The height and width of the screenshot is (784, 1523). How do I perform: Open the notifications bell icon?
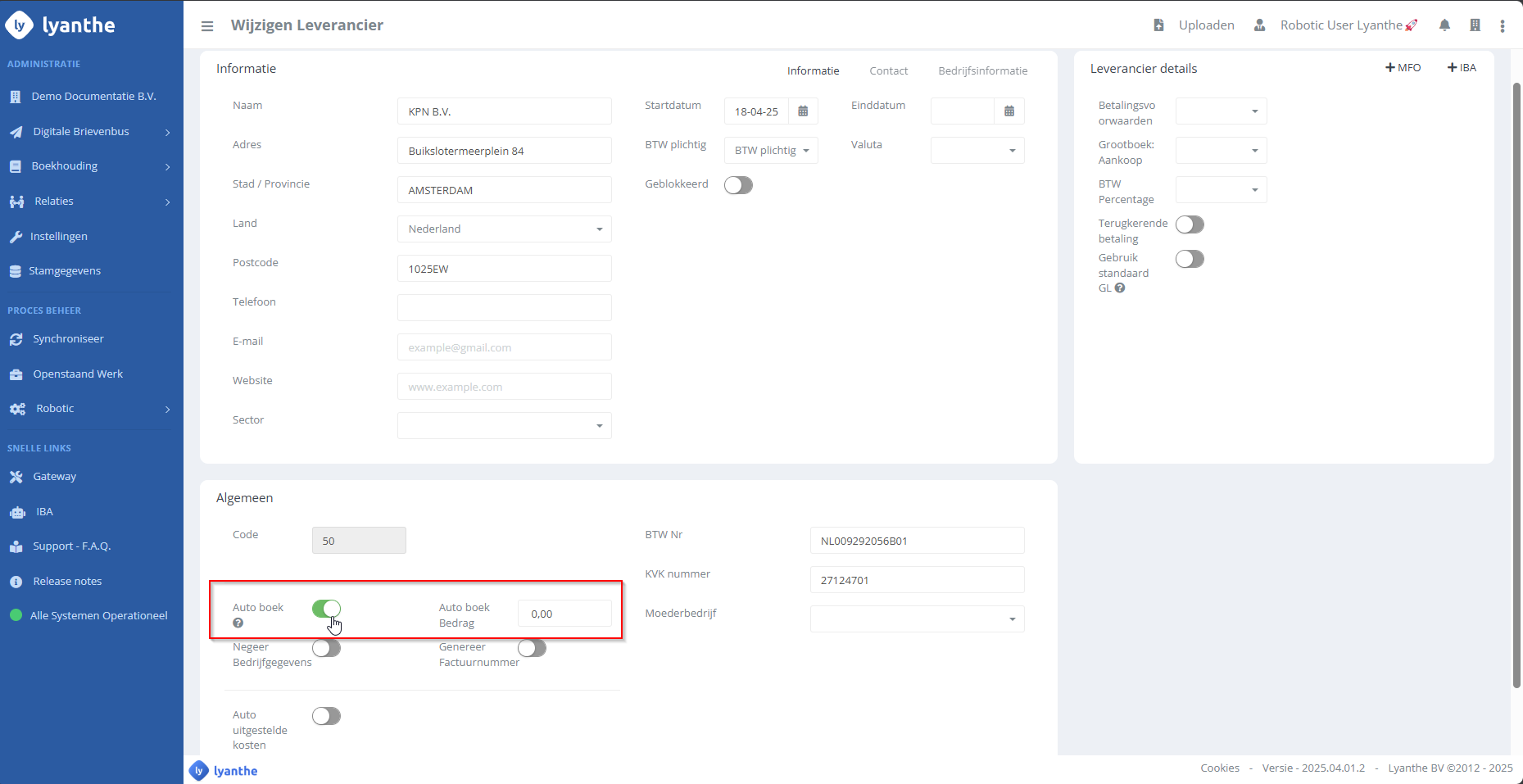1444,25
